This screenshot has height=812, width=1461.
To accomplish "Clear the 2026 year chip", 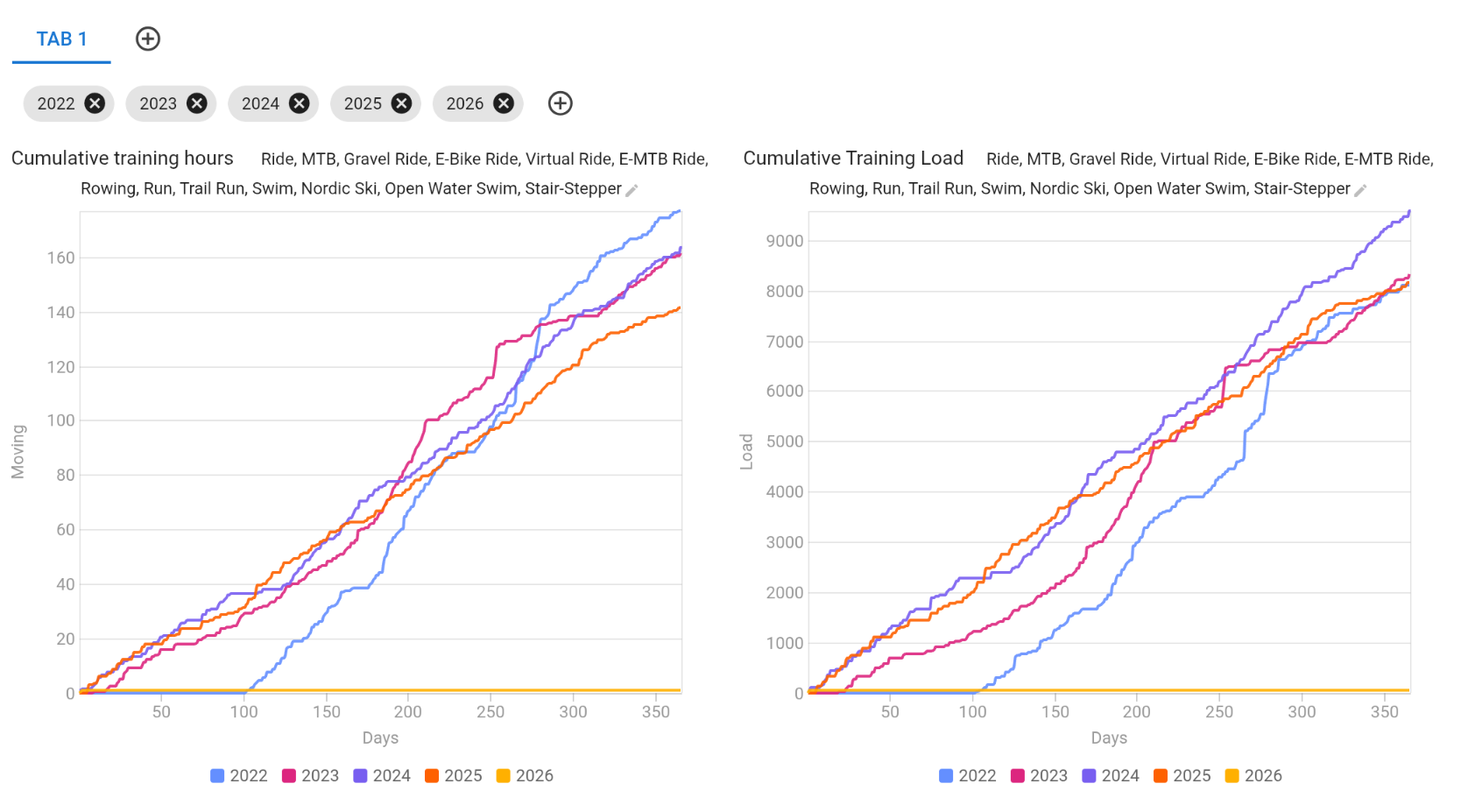I will coord(504,103).
